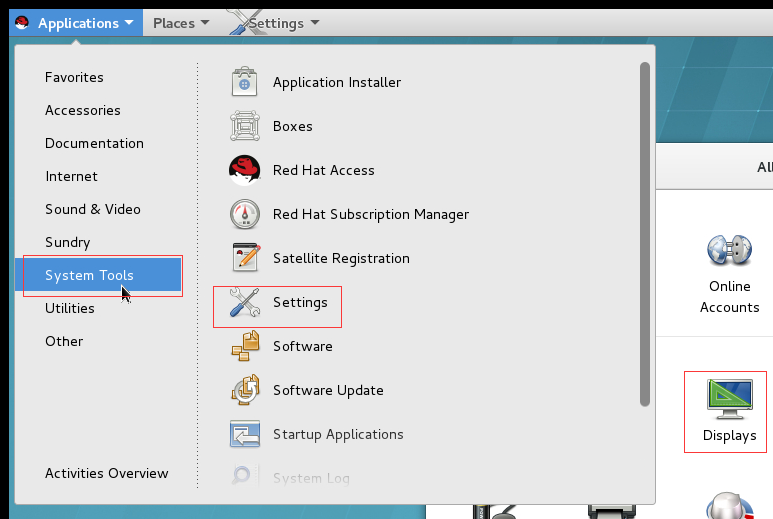The height and width of the screenshot is (519, 773).
Task: Open the Applications menu dropdown
Action: point(76,23)
